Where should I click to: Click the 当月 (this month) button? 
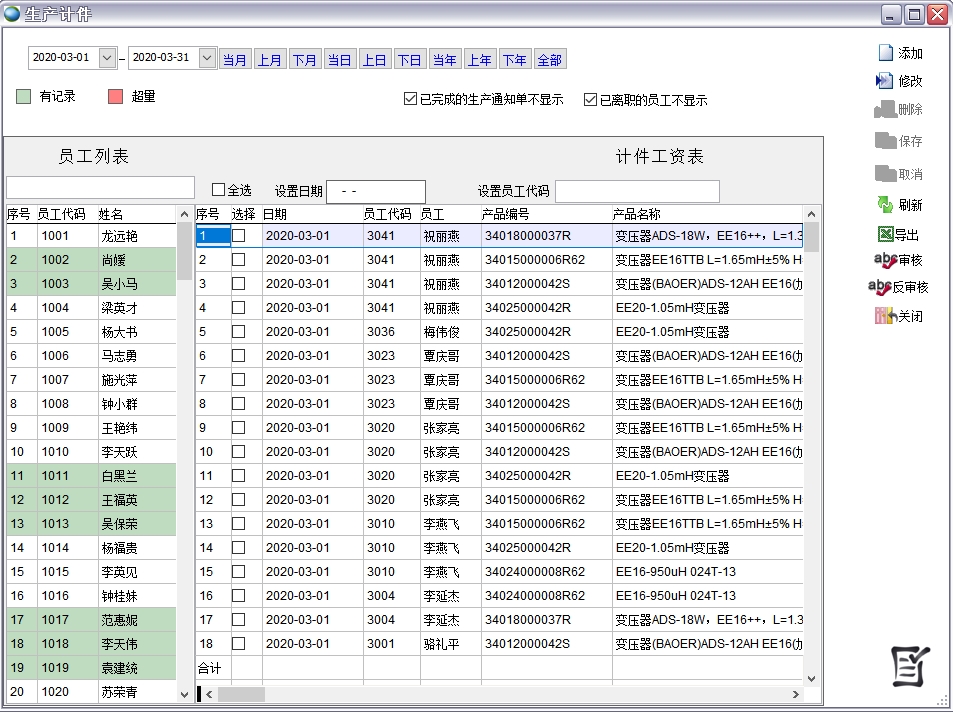tap(235, 60)
